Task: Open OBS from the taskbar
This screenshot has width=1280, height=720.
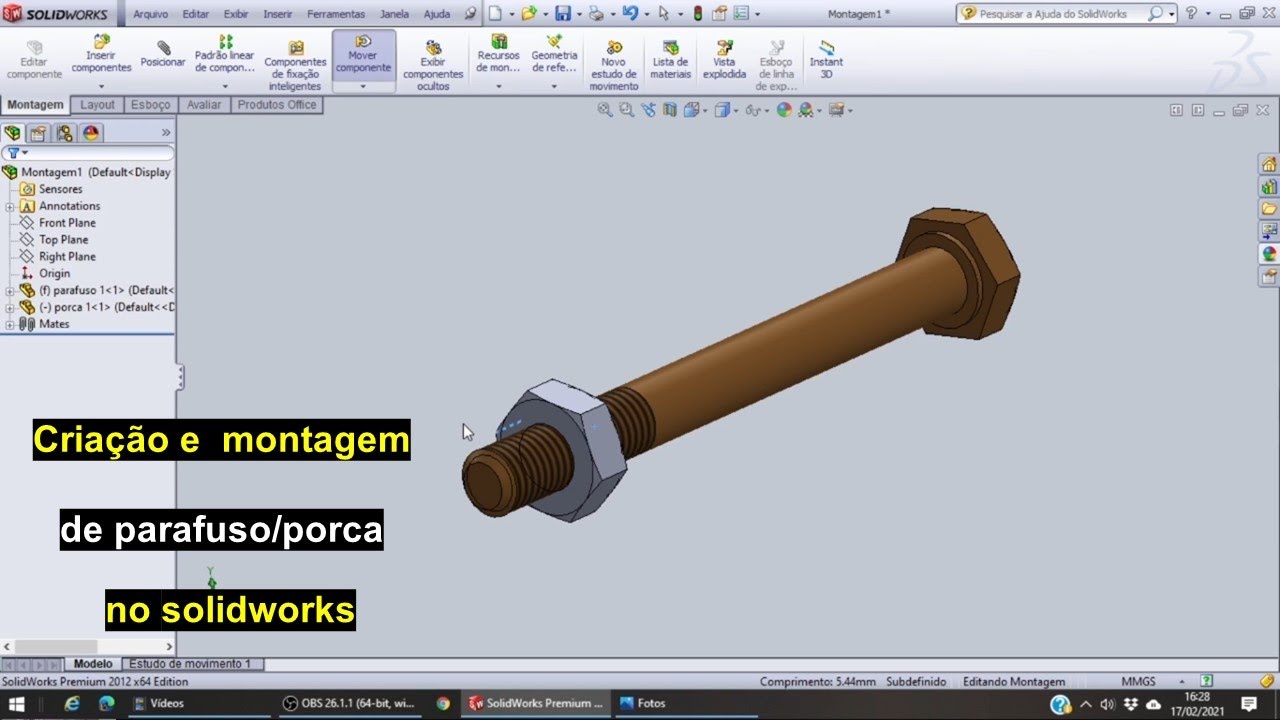Action: (348, 704)
